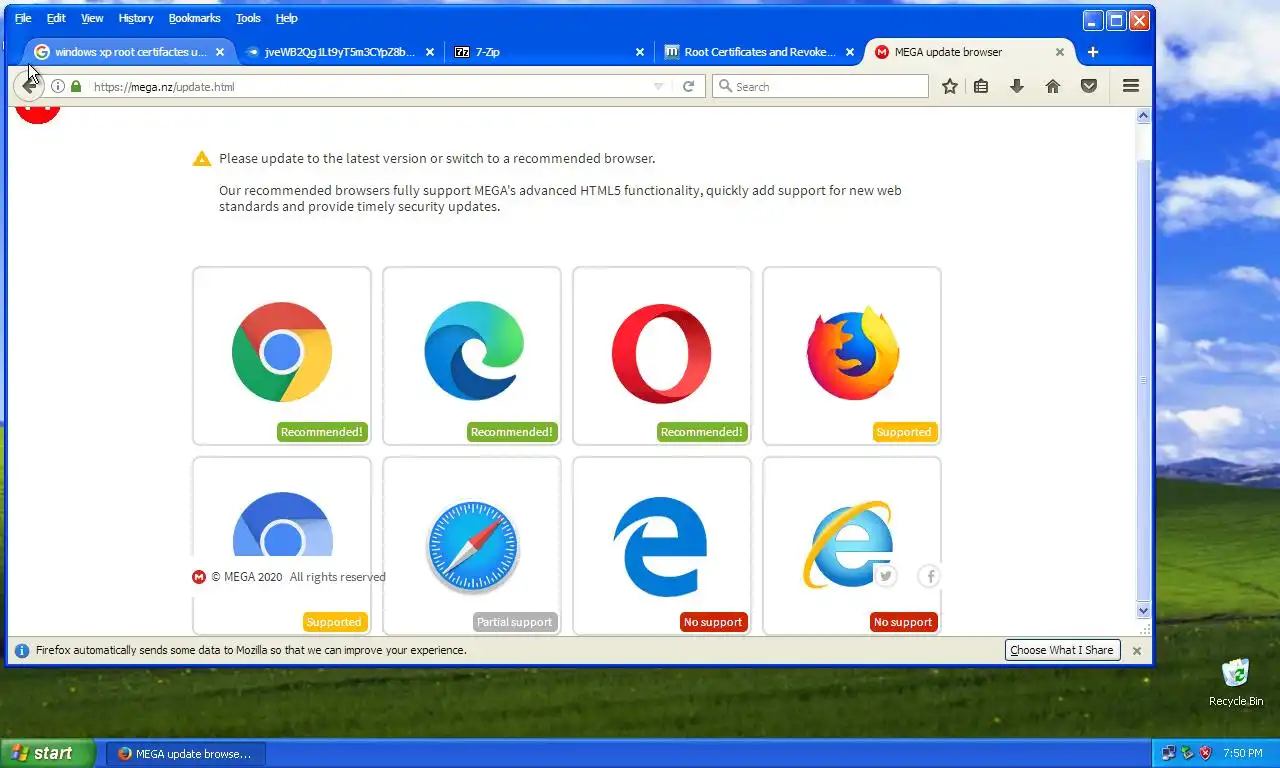The image size is (1280, 768).
Task: Click the page scrollbar up arrow
Action: (x=1144, y=116)
